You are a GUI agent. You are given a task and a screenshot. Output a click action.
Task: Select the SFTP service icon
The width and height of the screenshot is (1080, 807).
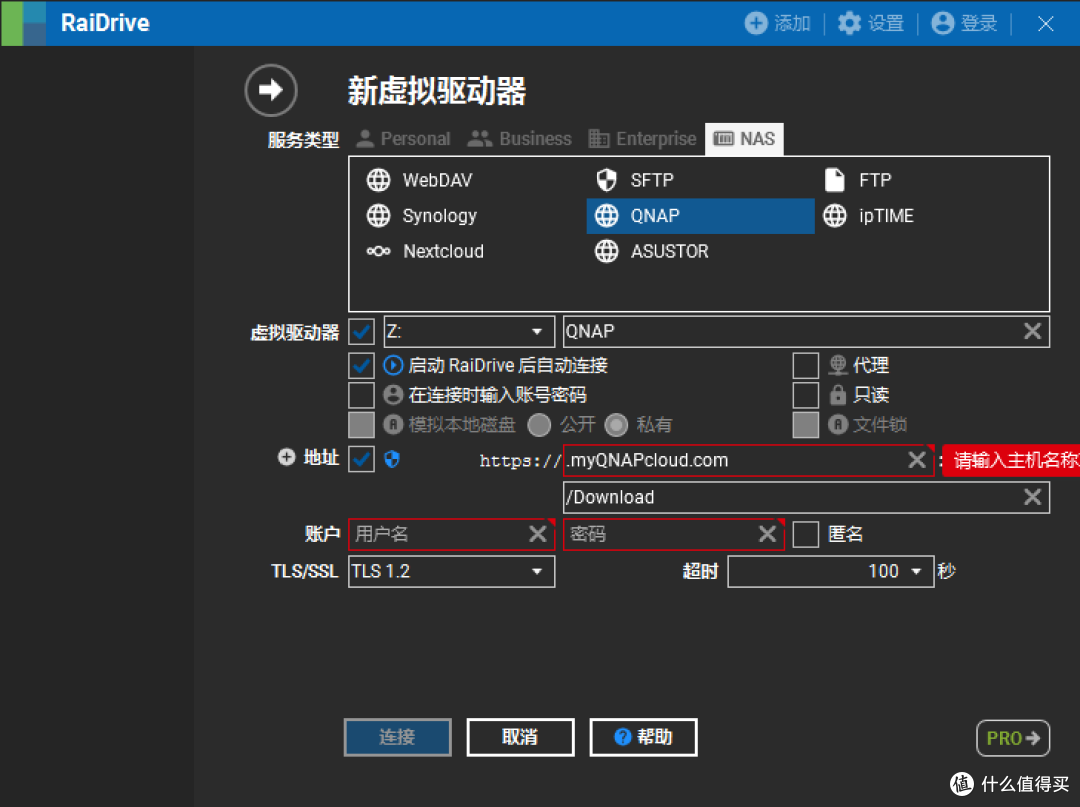[607, 180]
